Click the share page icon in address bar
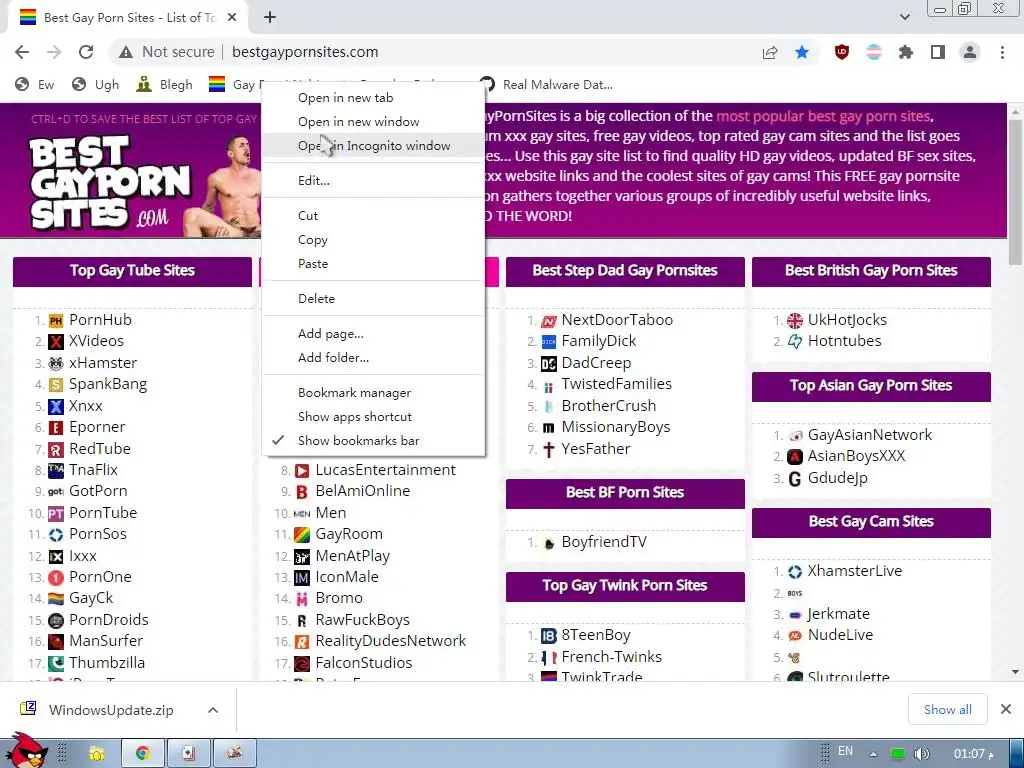Image resolution: width=1024 pixels, height=768 pixels. tap(770, 52)
